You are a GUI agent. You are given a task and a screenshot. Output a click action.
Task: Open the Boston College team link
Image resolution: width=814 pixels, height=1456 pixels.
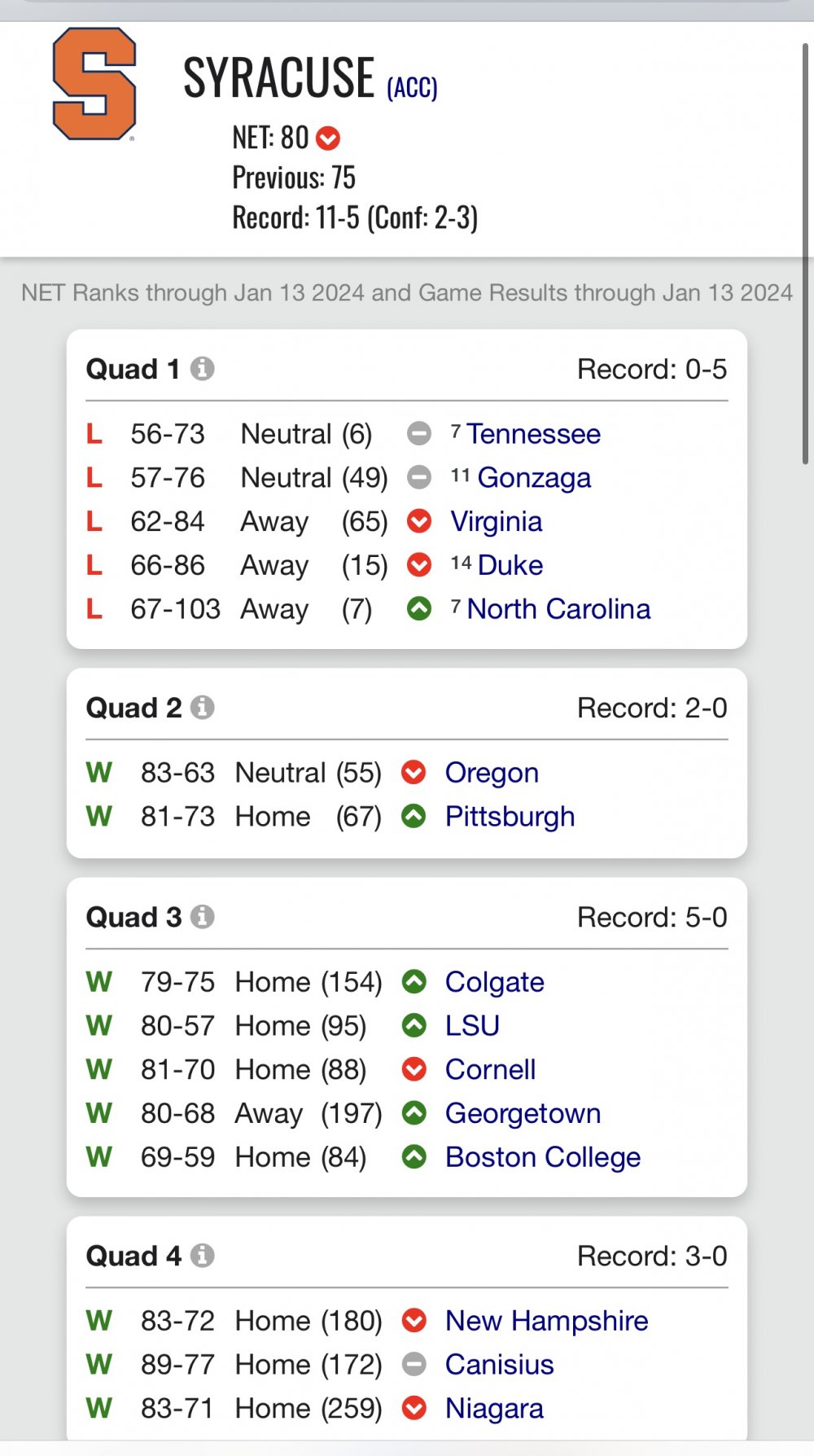tap(543, 1158)
